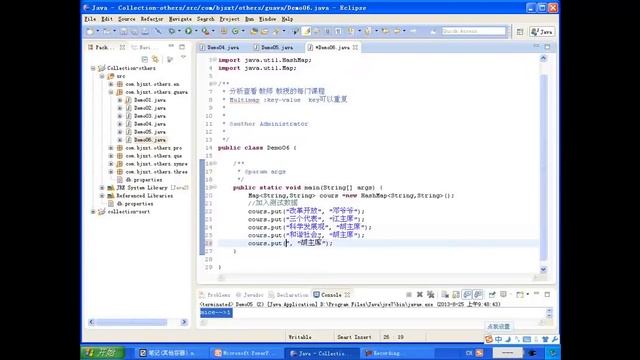Click the IME soft keyboard icon
The height and width of the screenshot is (360, 640).
pyautogui.click(x=527, y=339)
